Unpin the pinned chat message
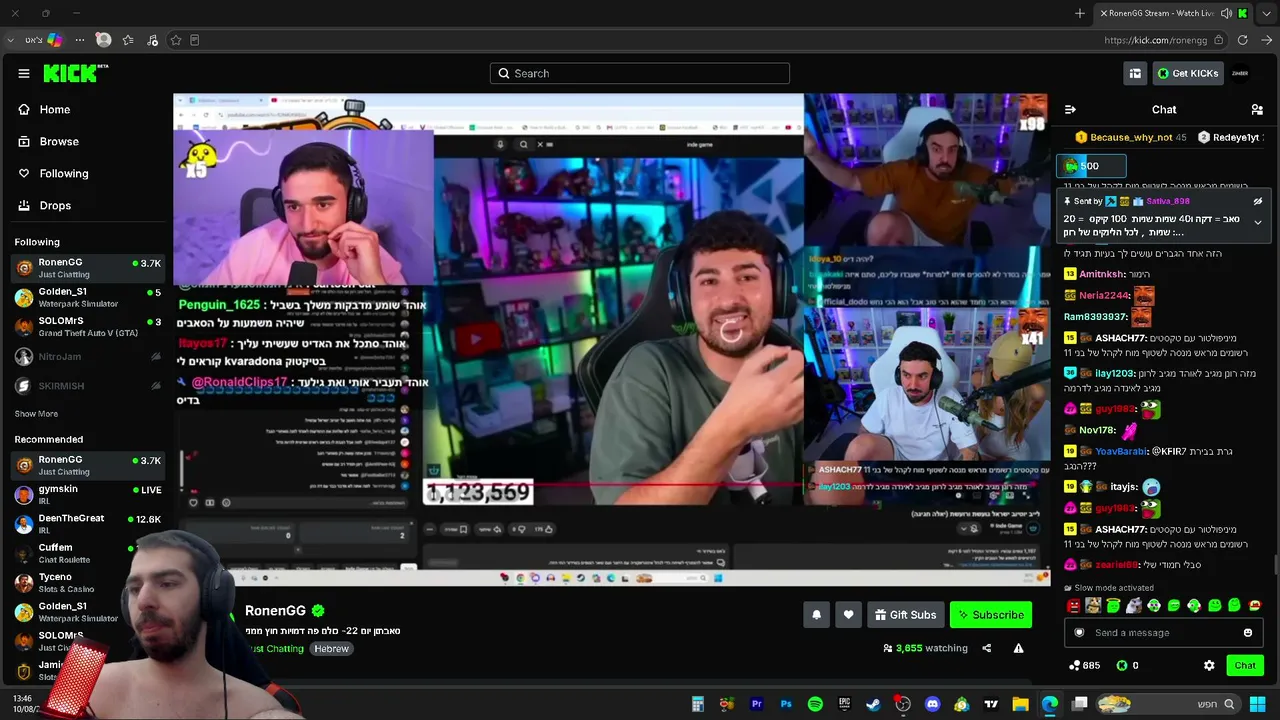This screenshot has width=1280, height=720. click(1258, 201)
